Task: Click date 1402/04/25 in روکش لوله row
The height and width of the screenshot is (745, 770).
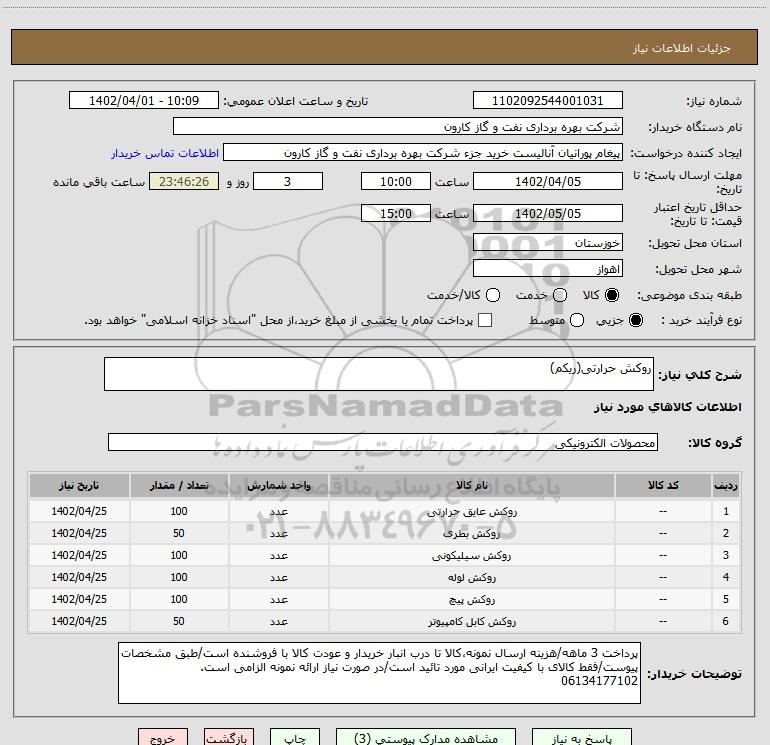Action: point(79,578)
